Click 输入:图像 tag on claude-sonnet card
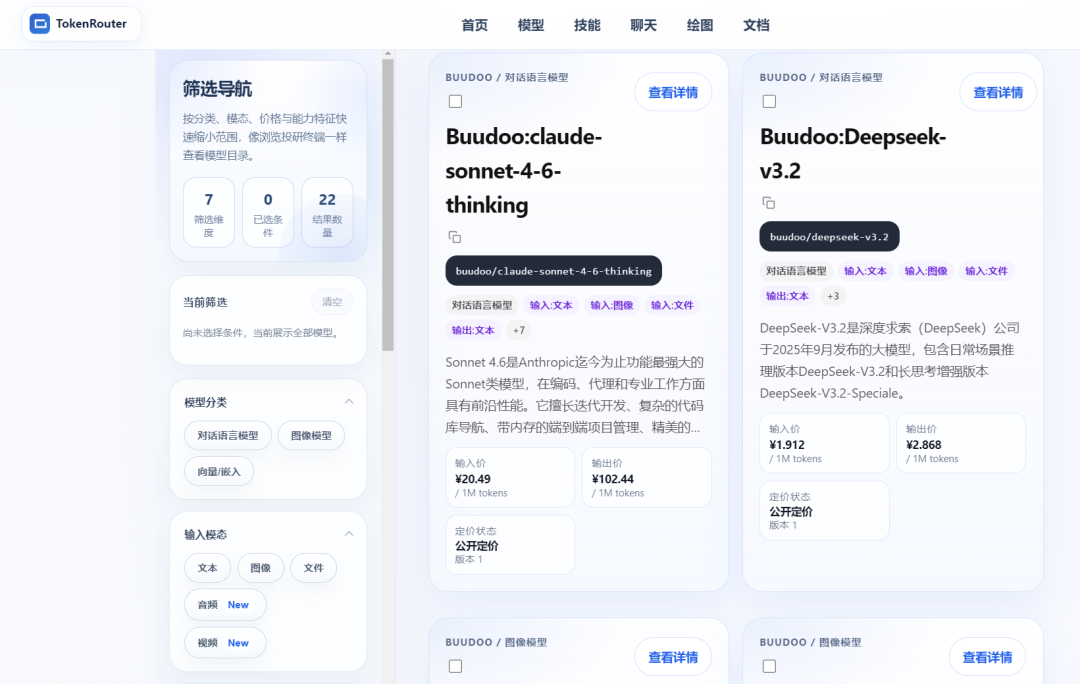The image size is (1080, 684). [x=612, y=305]
